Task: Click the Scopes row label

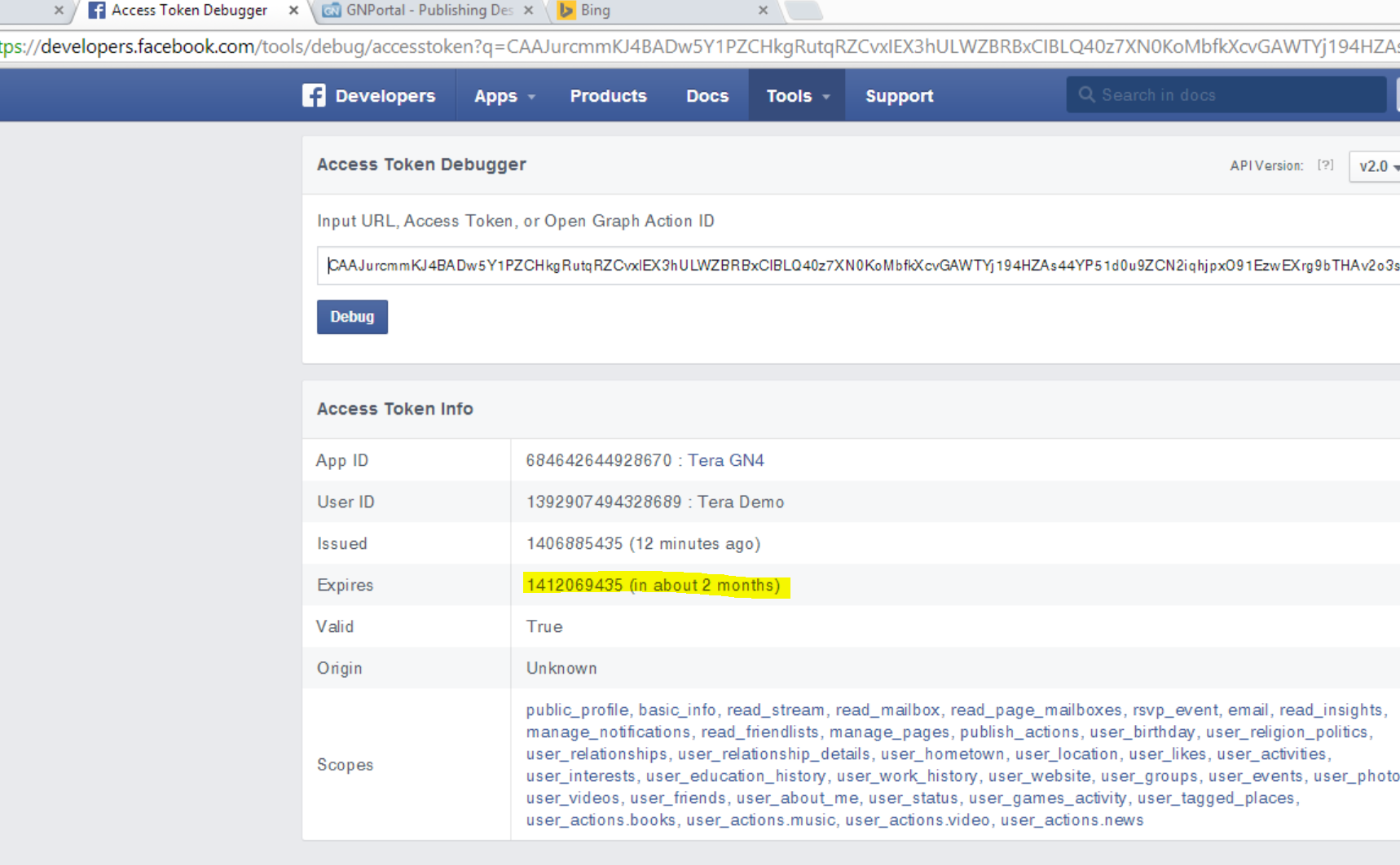Action: (345, 765)
